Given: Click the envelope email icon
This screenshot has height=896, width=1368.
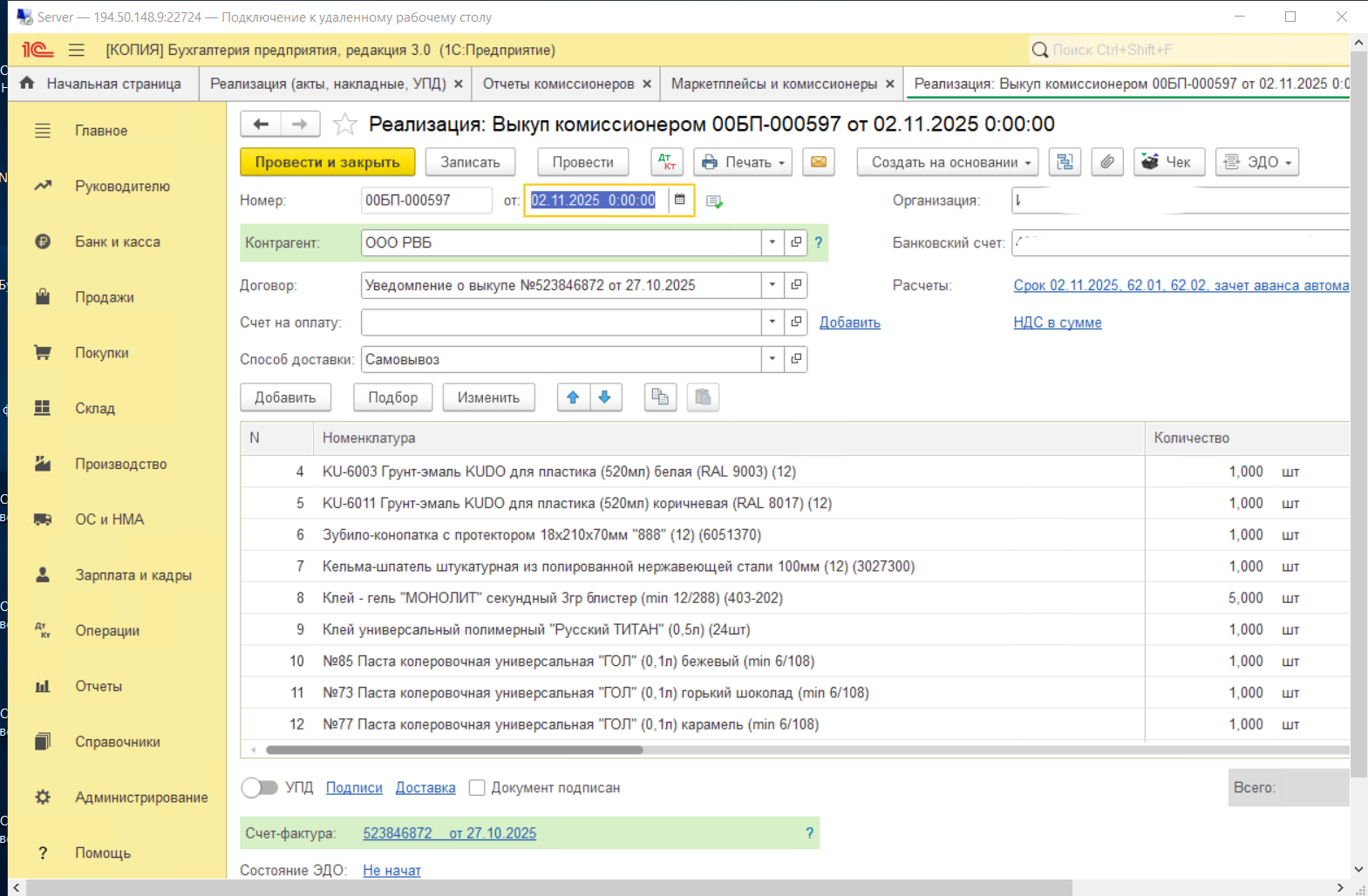Looking at the screenshot, I should pos(818,162).
